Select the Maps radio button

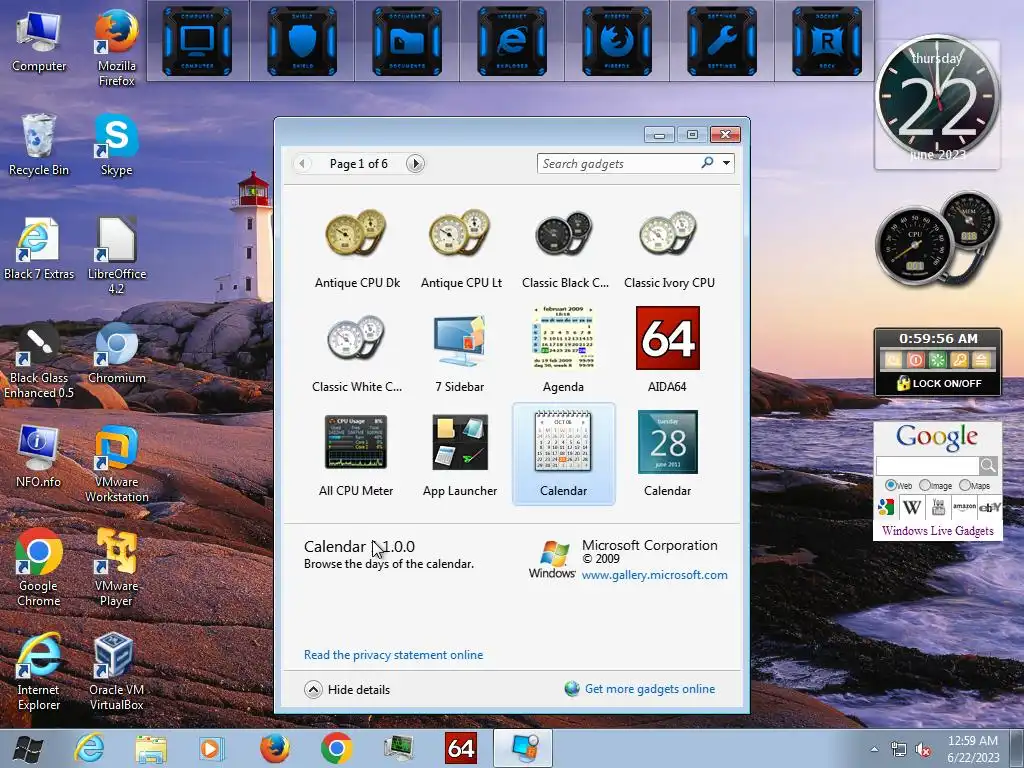coord(965,485)
